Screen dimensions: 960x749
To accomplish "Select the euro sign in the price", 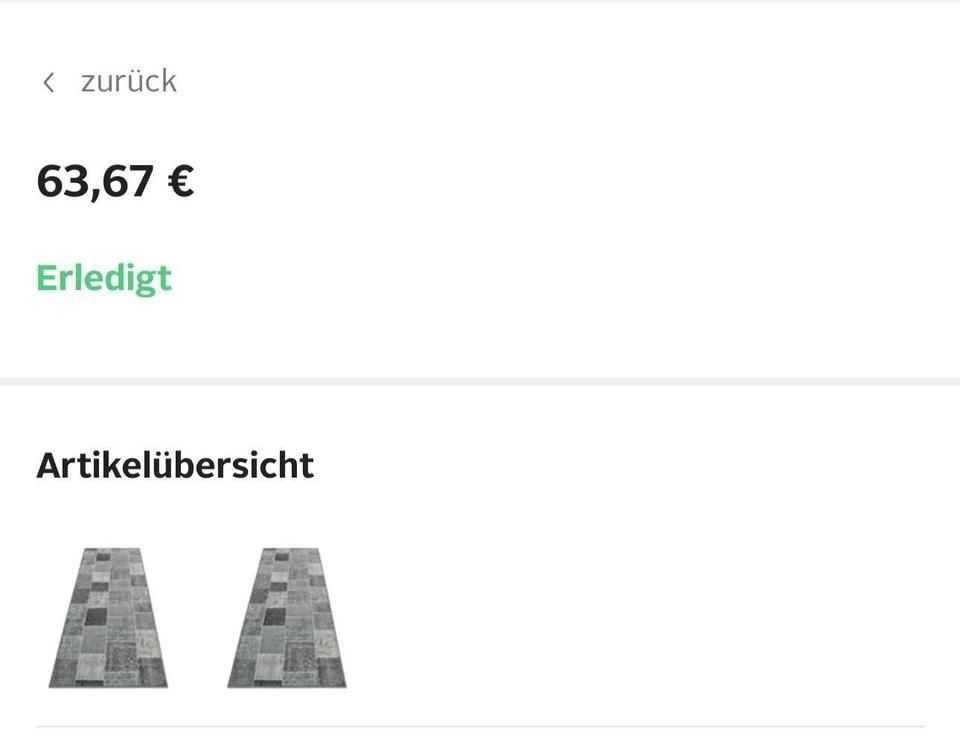I will tap(180, 182).
